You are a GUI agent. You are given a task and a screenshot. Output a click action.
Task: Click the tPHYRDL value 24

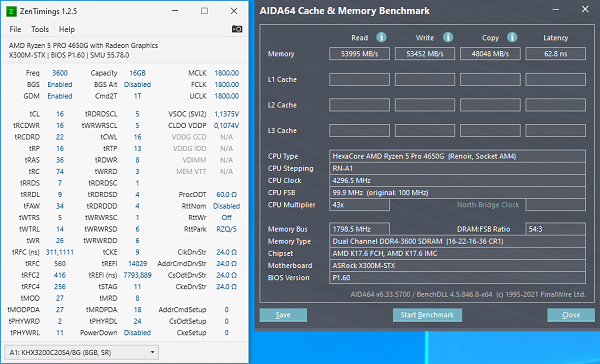(x=137, y=321)
